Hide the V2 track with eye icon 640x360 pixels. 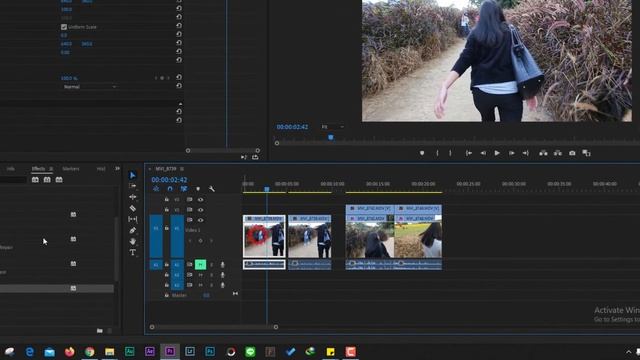pyautogui.click(x=200, y=210)
